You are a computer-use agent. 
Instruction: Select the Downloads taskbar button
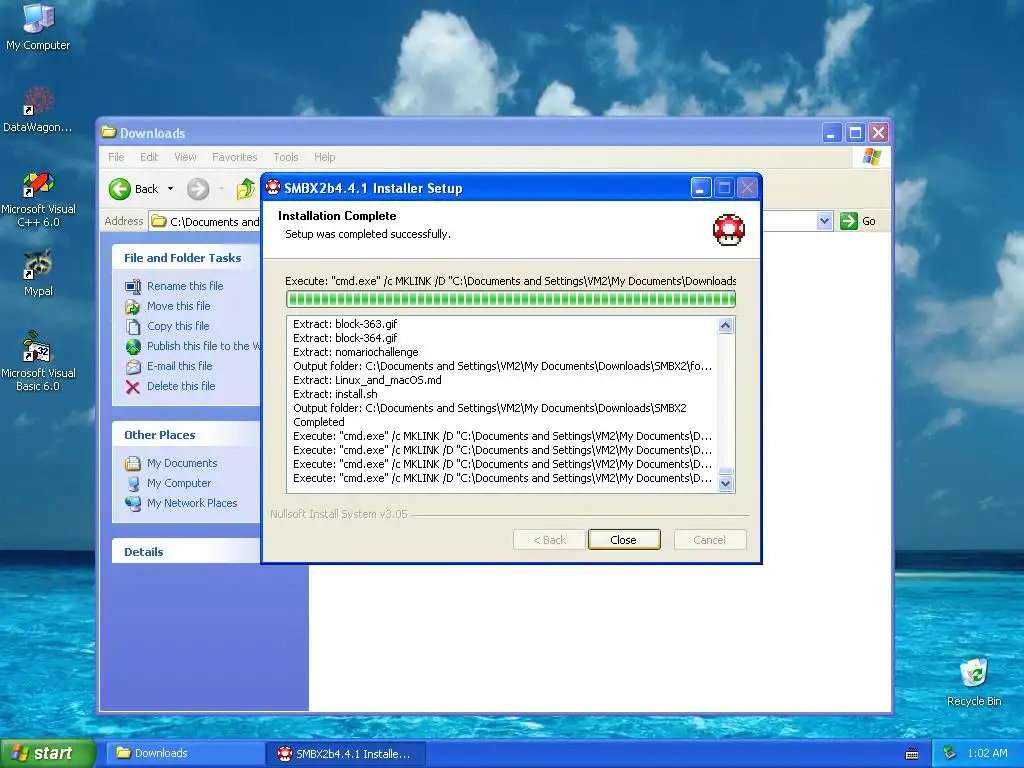185,754
